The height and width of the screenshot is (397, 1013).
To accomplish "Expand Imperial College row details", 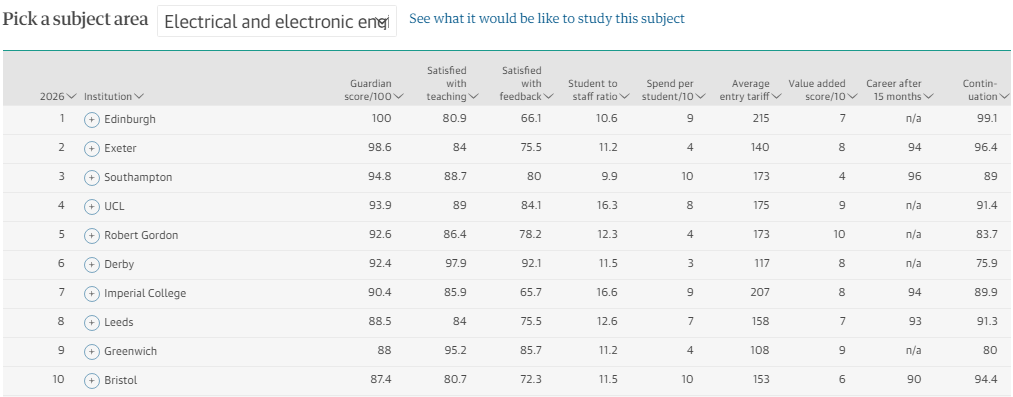I will [x=92, y=294].
